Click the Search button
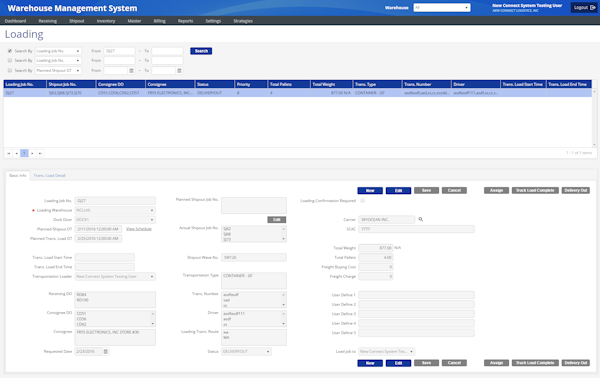 (201, 51)
